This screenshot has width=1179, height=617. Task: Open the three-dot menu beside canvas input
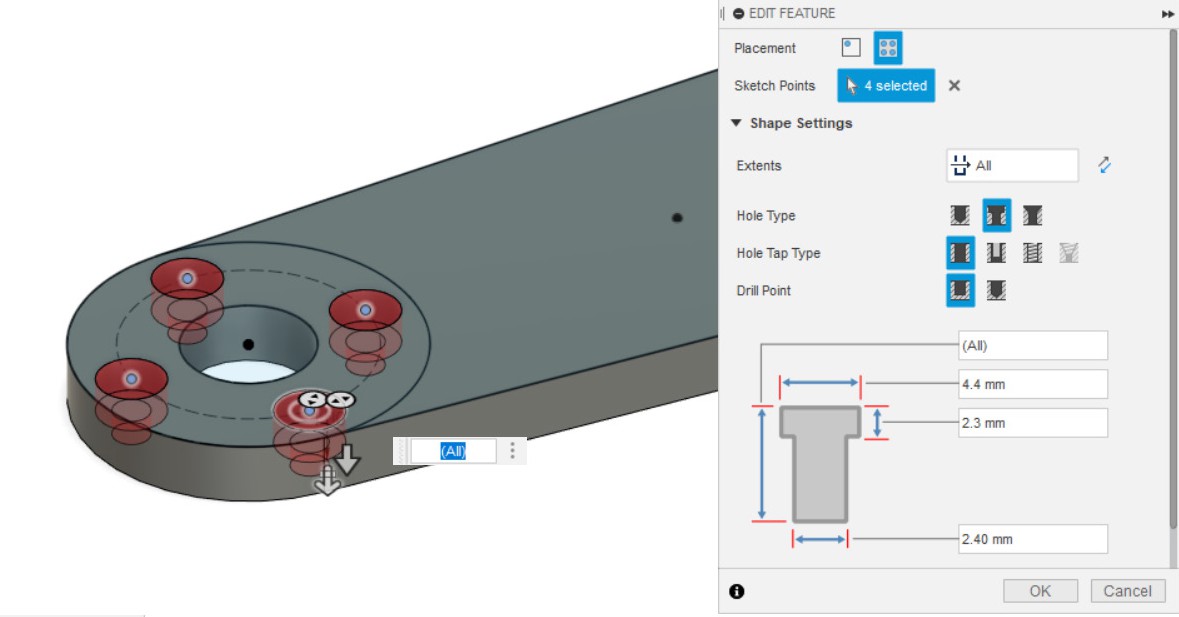pos(513,451)
